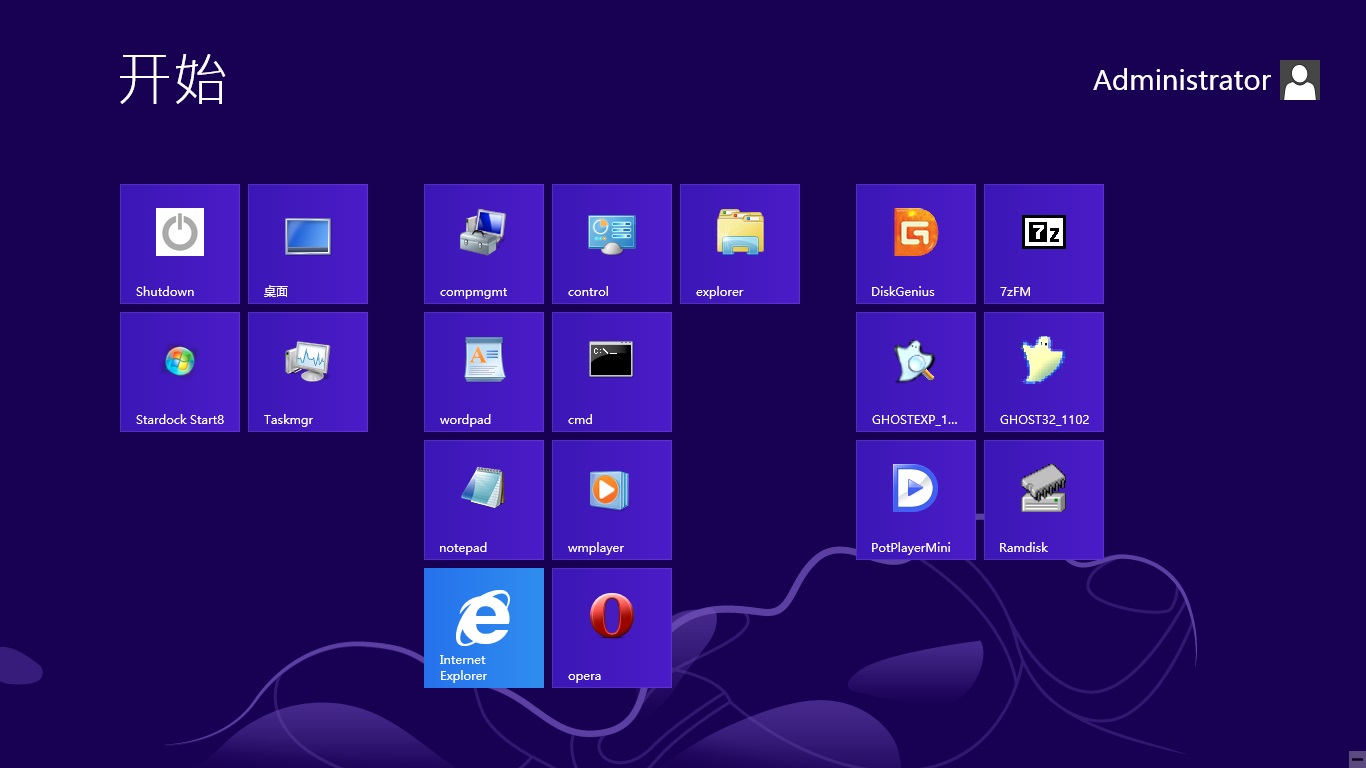Click the zoom-out button in bottom-right corner
1366x768 pixels.
1356,758
